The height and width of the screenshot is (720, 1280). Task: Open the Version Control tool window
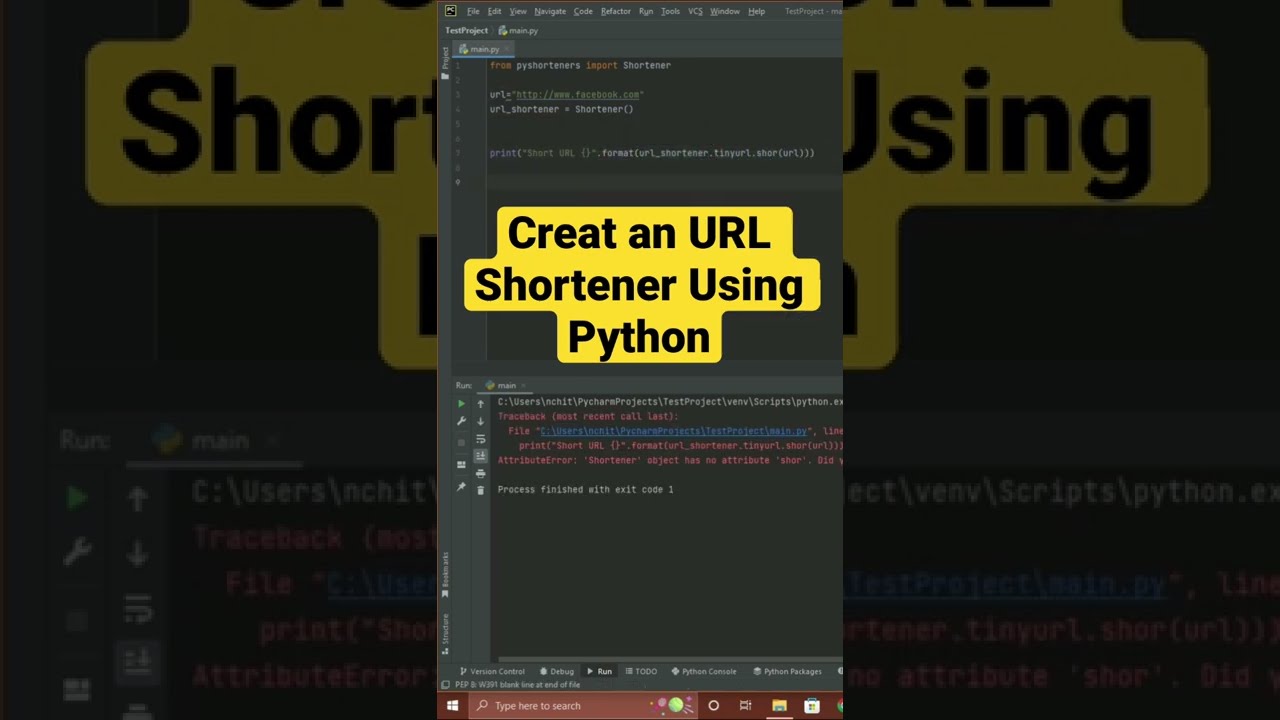(x=491, y=671)
